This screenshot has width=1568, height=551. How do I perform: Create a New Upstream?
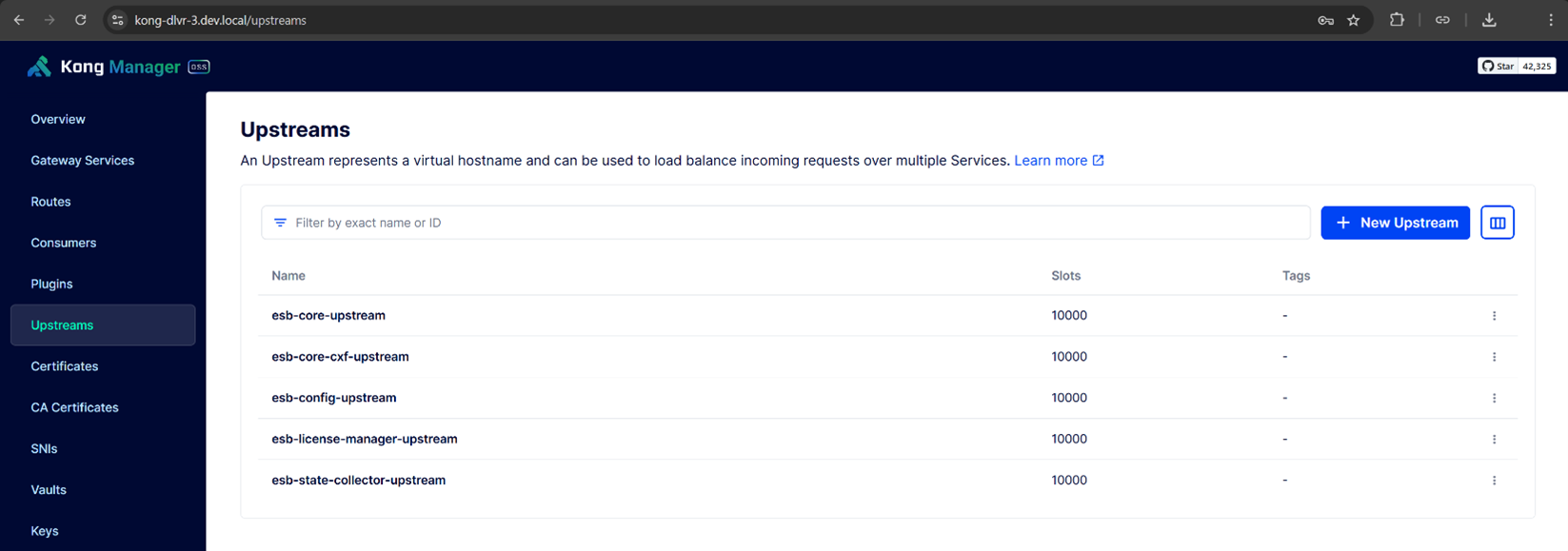(x=1395, y=223)
